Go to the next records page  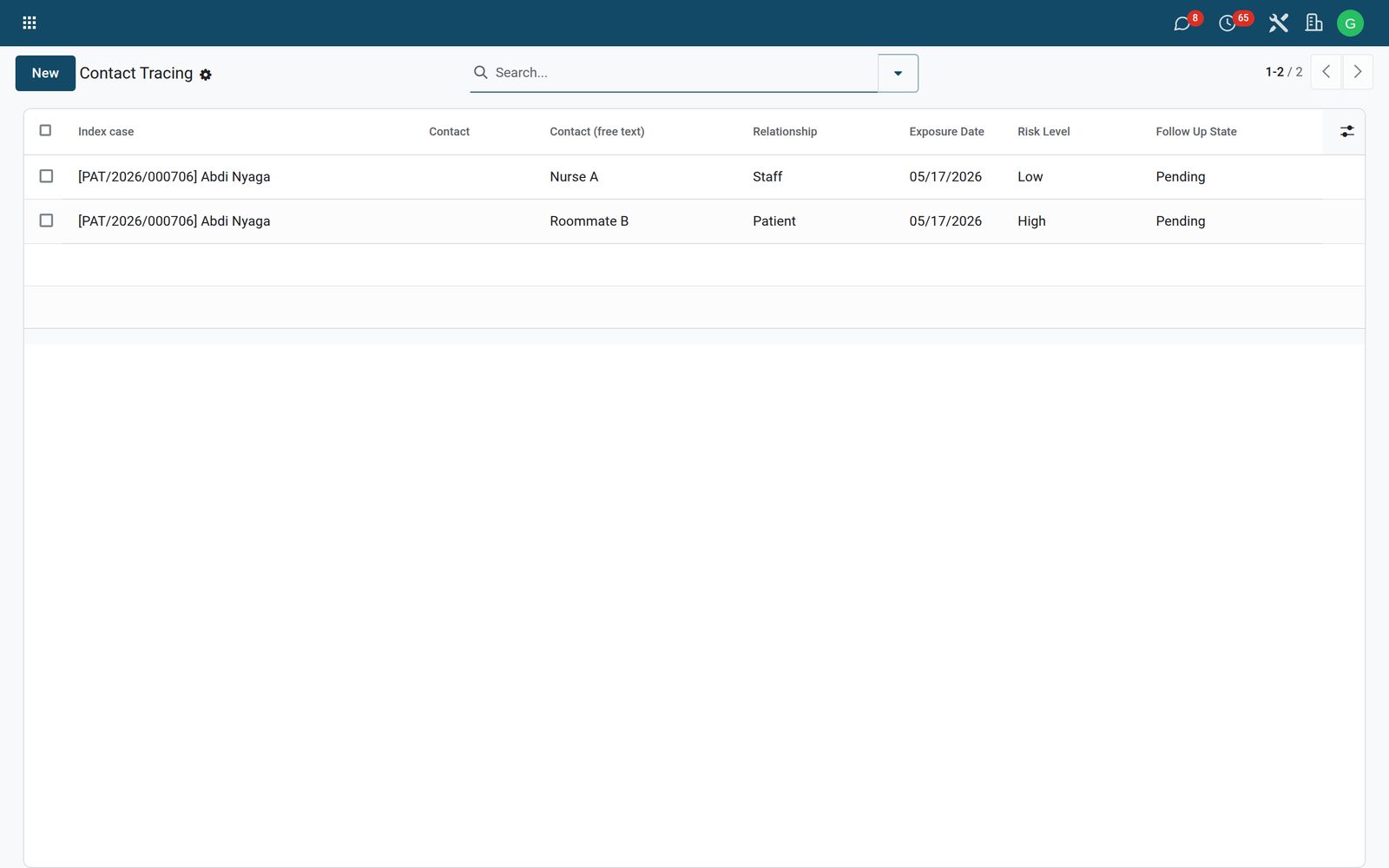(x=1358, y=72)
